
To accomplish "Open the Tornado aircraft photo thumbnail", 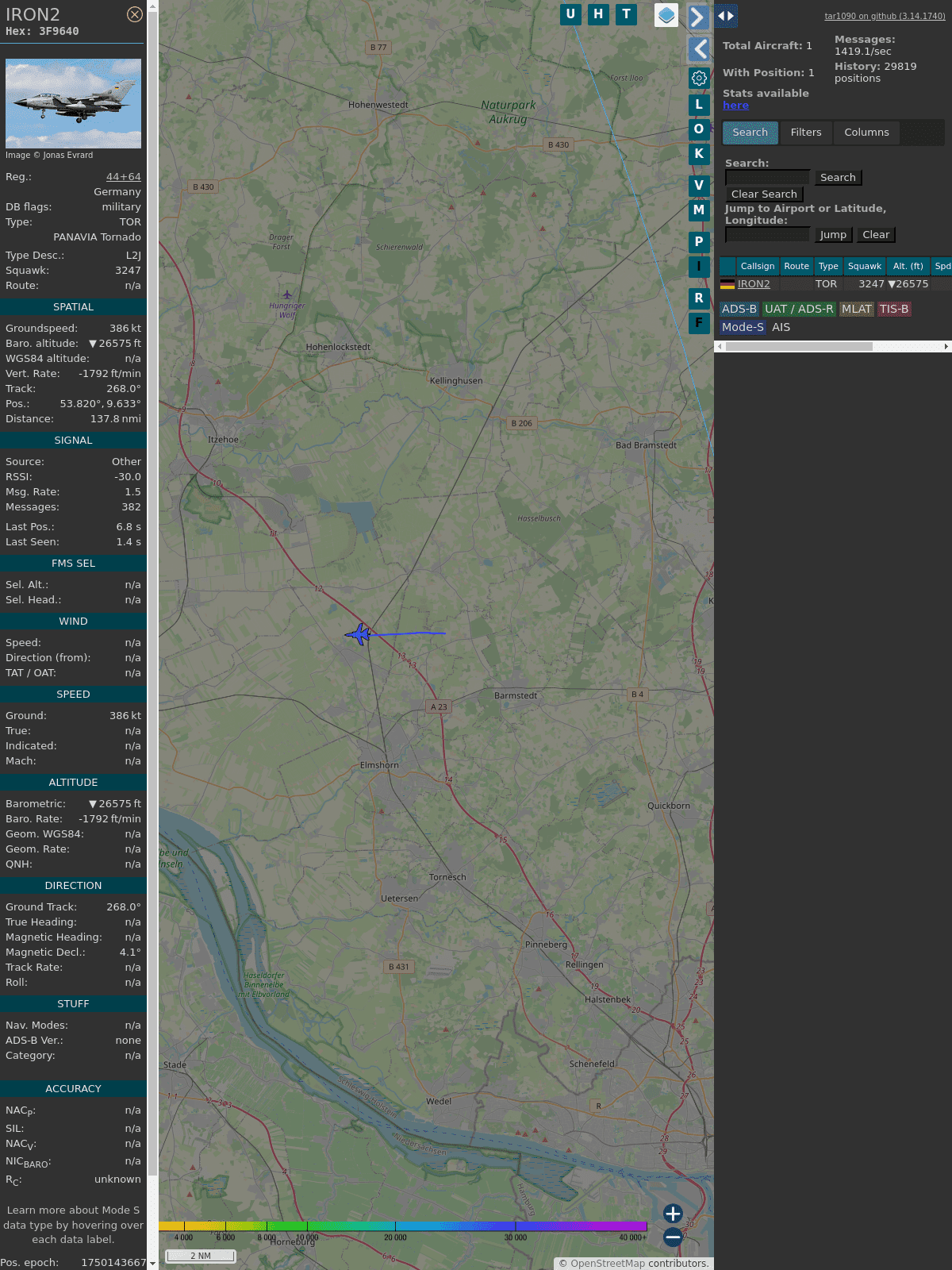I will [73, 103].
